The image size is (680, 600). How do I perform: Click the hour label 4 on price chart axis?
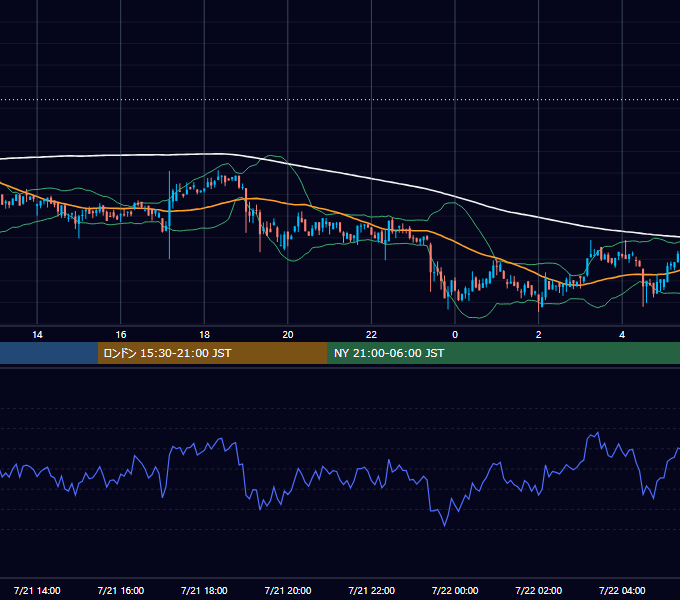point(622,335)
